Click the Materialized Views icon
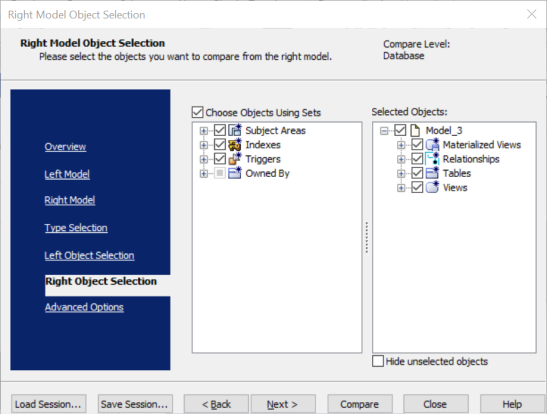 [433, 144]
